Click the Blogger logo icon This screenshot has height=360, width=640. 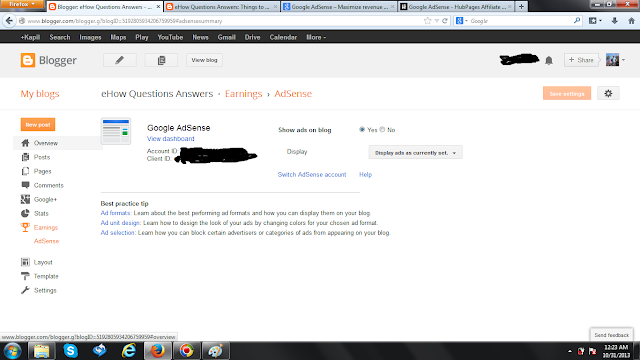pos(28,60)
